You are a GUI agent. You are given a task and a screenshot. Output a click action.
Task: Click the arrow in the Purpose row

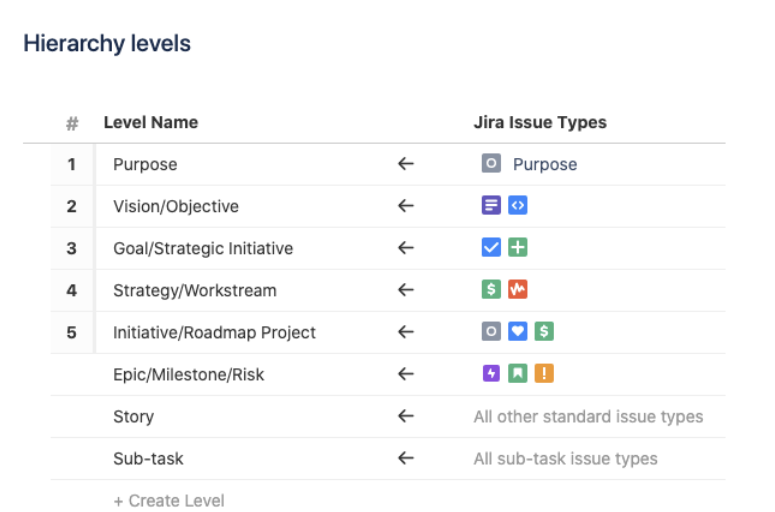pyautogui.click(x=405, y=164)
